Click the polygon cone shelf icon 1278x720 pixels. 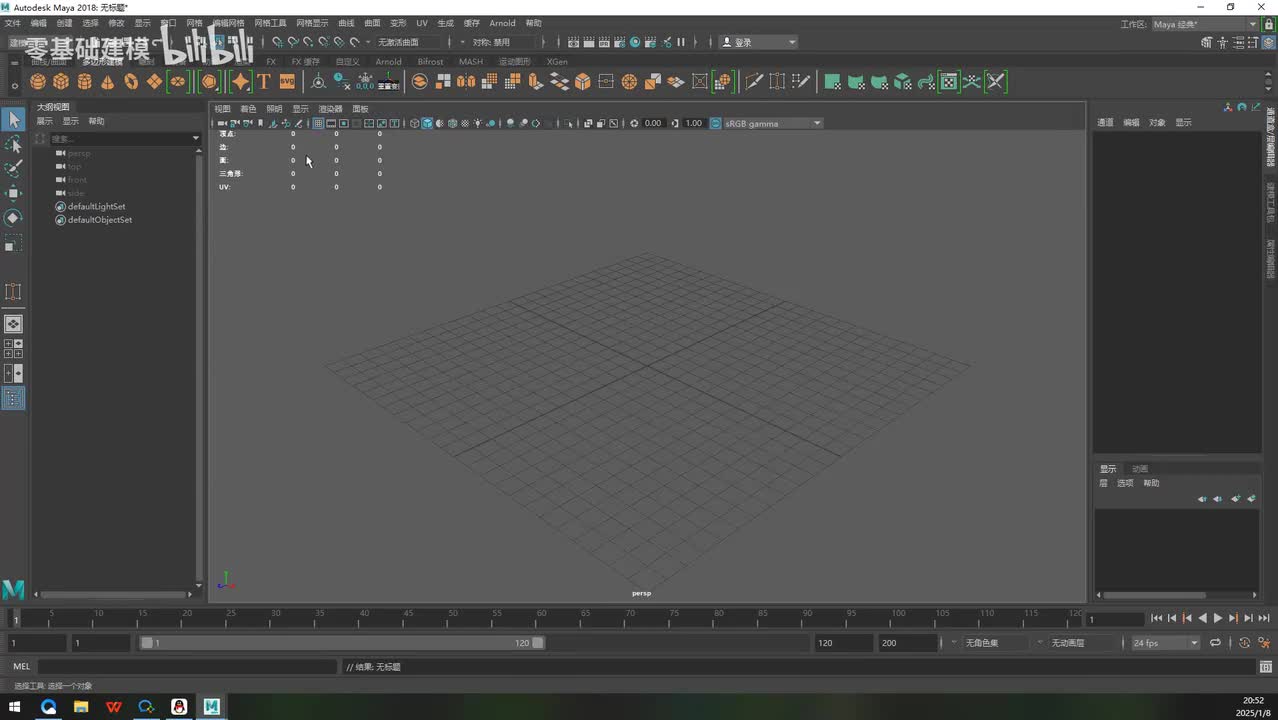(x=108, y=82)
